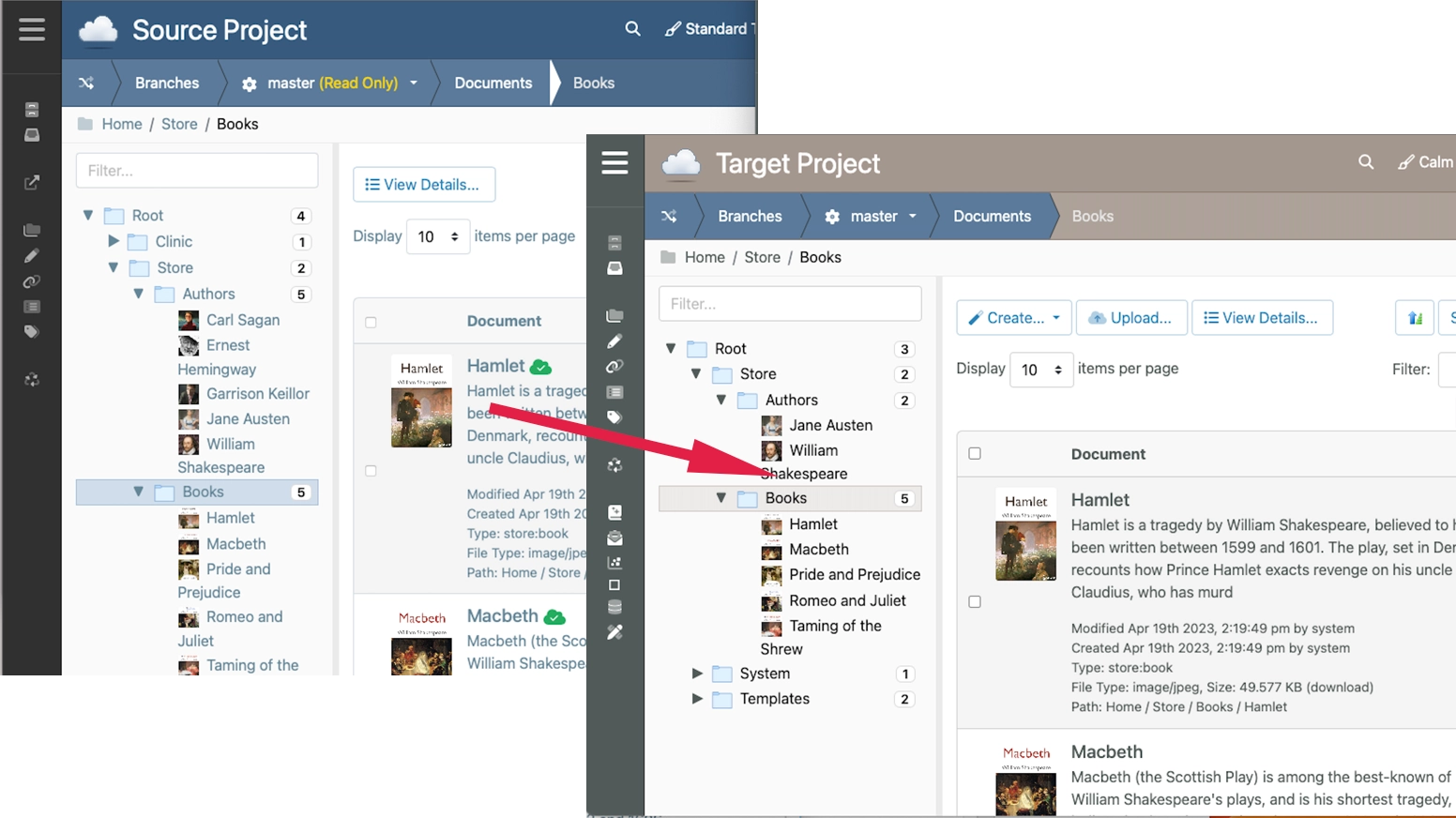1456x818 pixels.
Task: Expand the System folder in Target tree
Action: coord(697,674)
